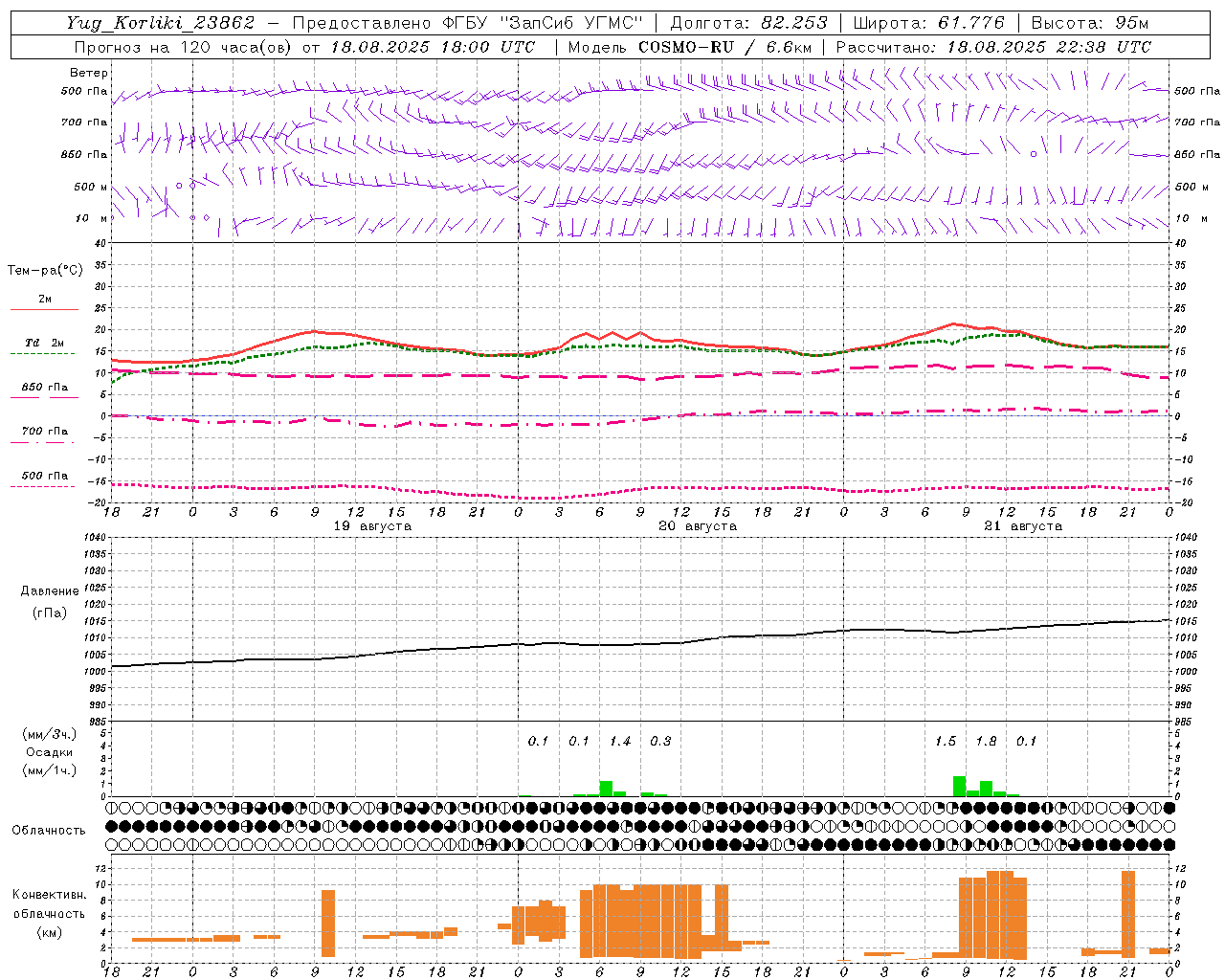Screen dimensions: 1225x980
Task: Click the precipitation value '1.4'
Action: click(620, 742)
